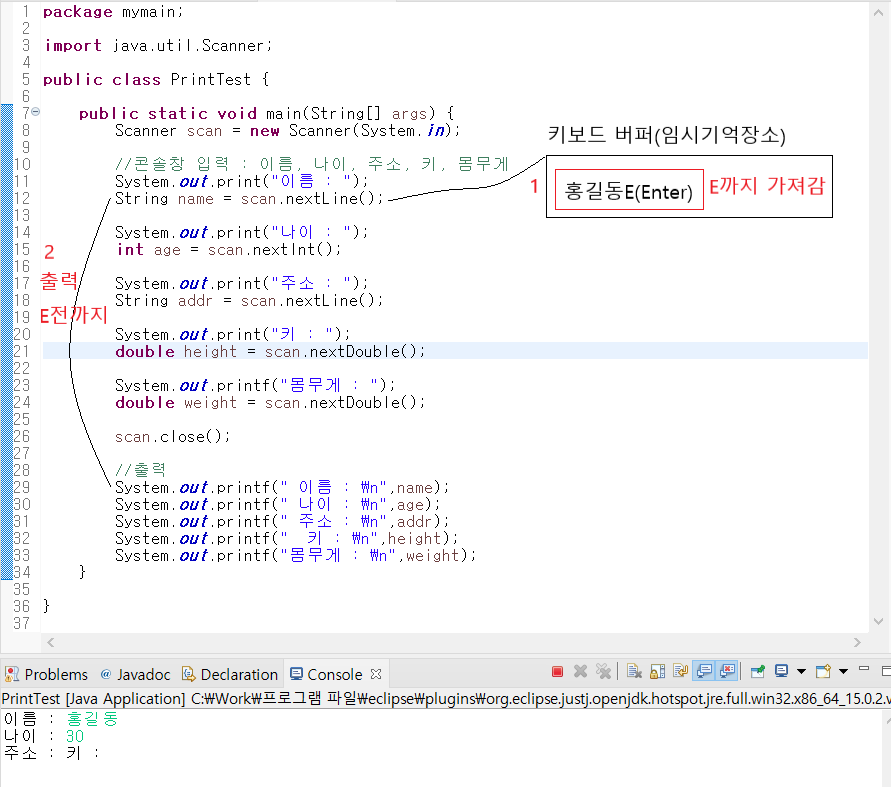The image size is (891, 787).
Task: Toggle Scroll Lock on the console
Action: [657, 672]
